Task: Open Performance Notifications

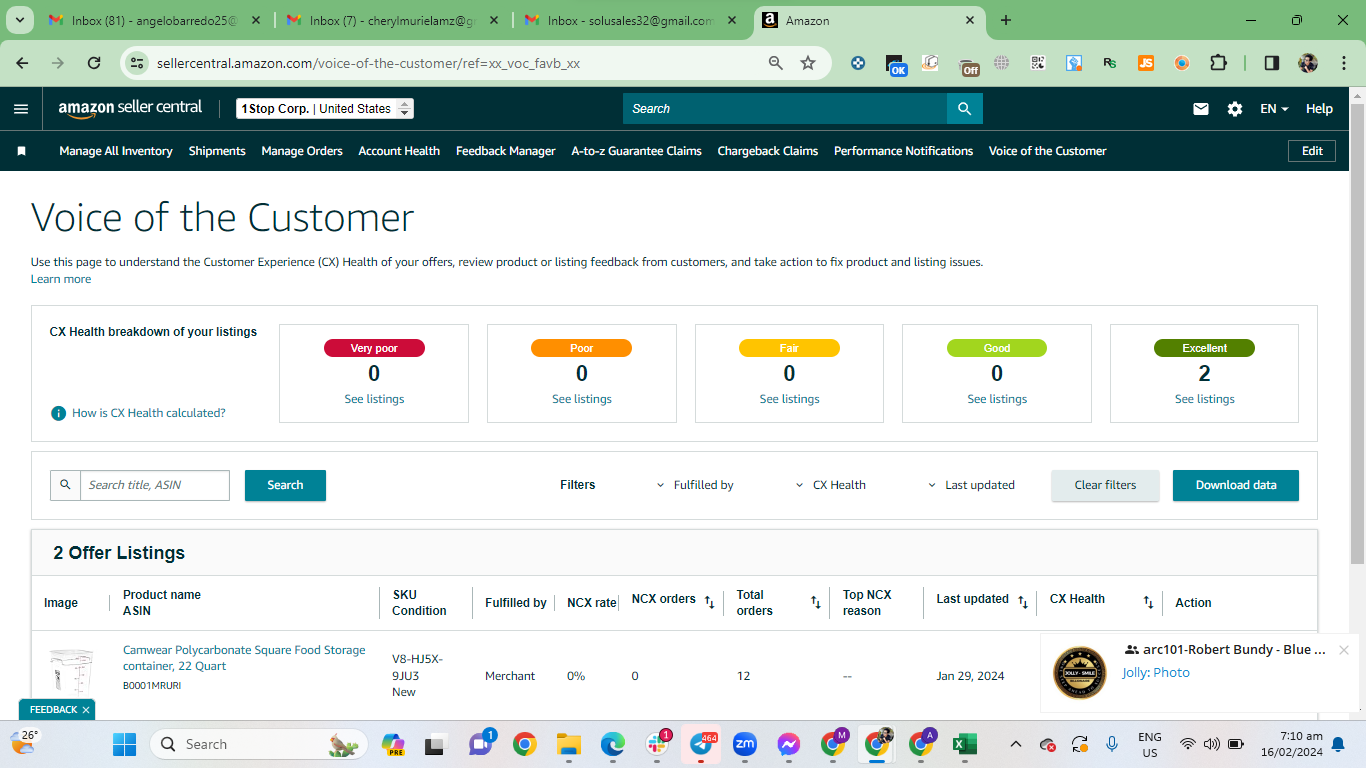Action: pyautogui.click(x=903, y=151)
